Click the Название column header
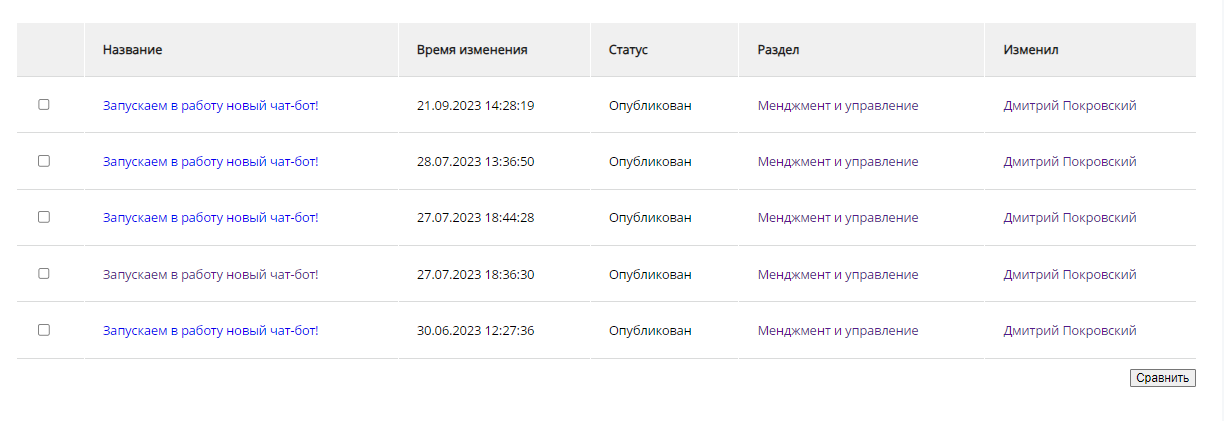 point(133,49)
